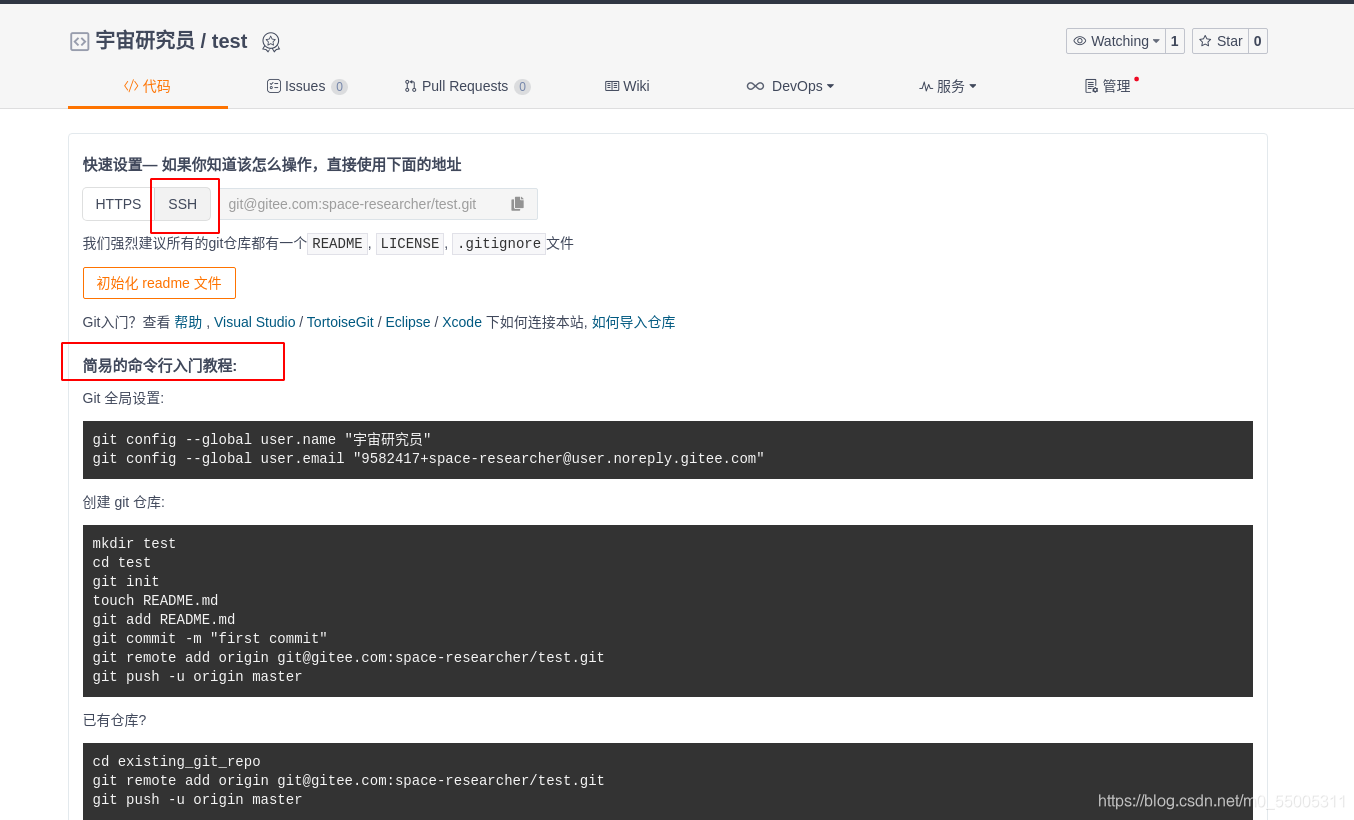This screenshot has width=1354, height=820.
Task: Expand the DevOps menu
Action: [790, 86]
